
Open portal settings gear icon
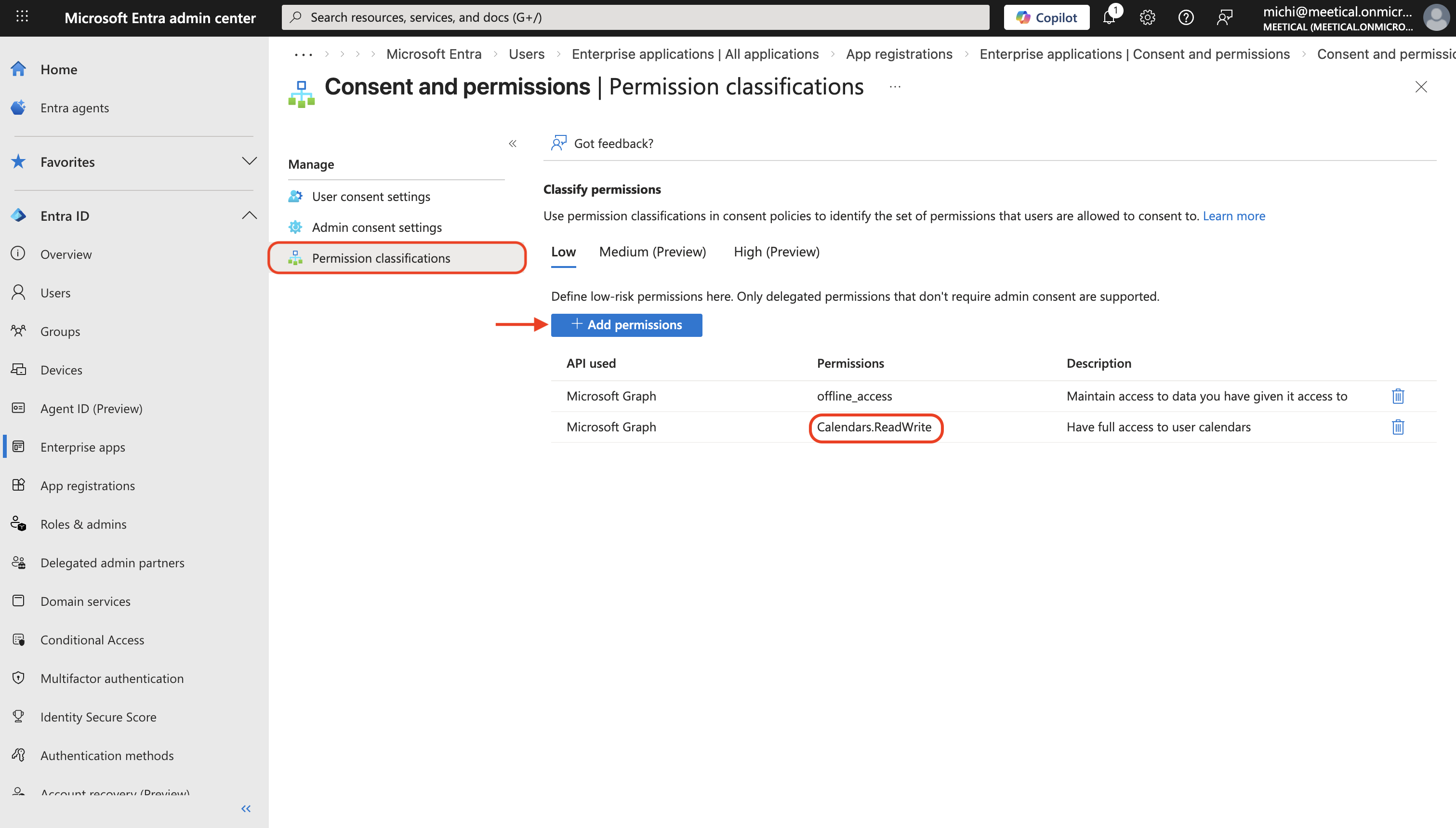point(1147,17)
